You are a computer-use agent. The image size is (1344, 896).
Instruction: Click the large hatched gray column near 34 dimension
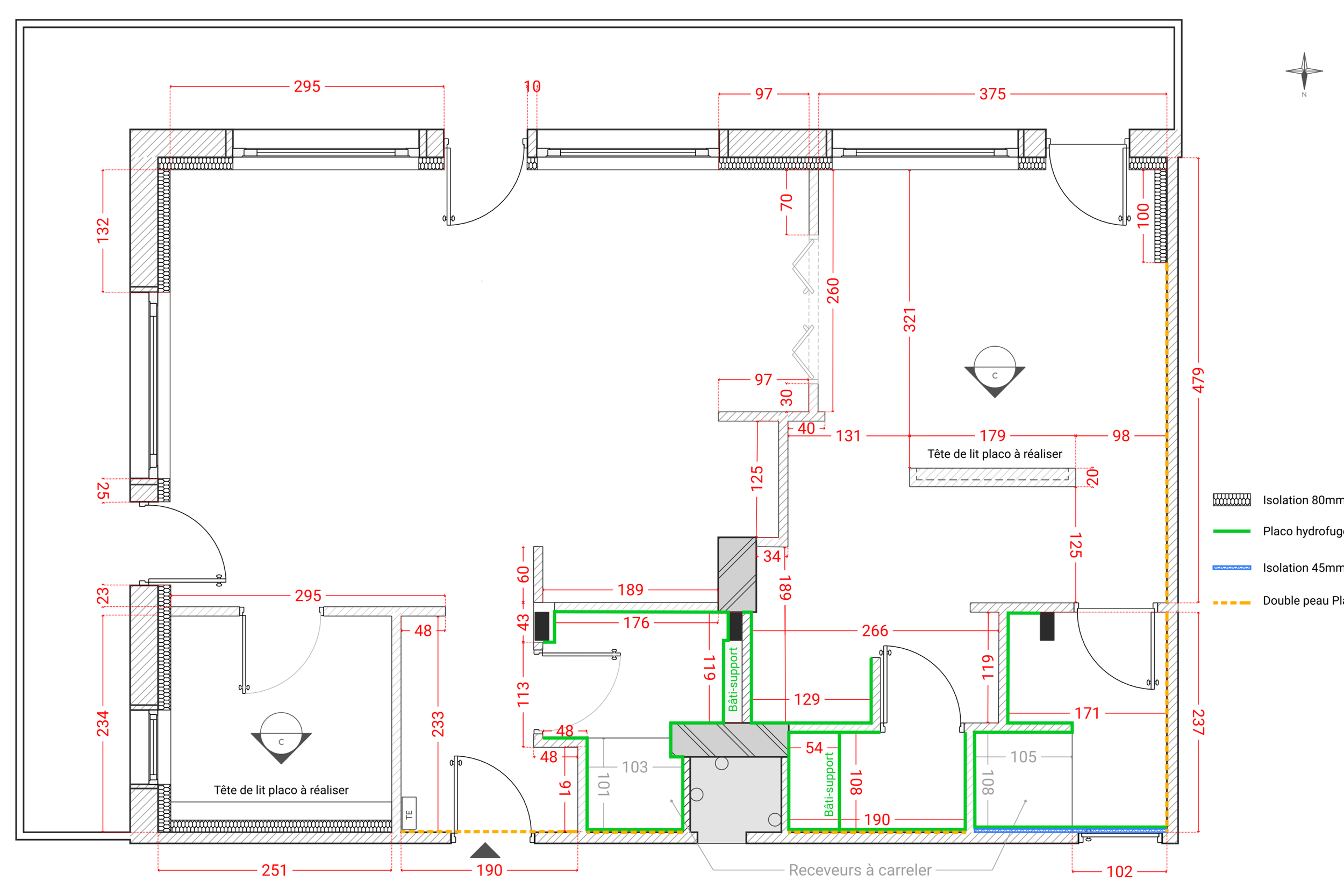coord(737,574)
